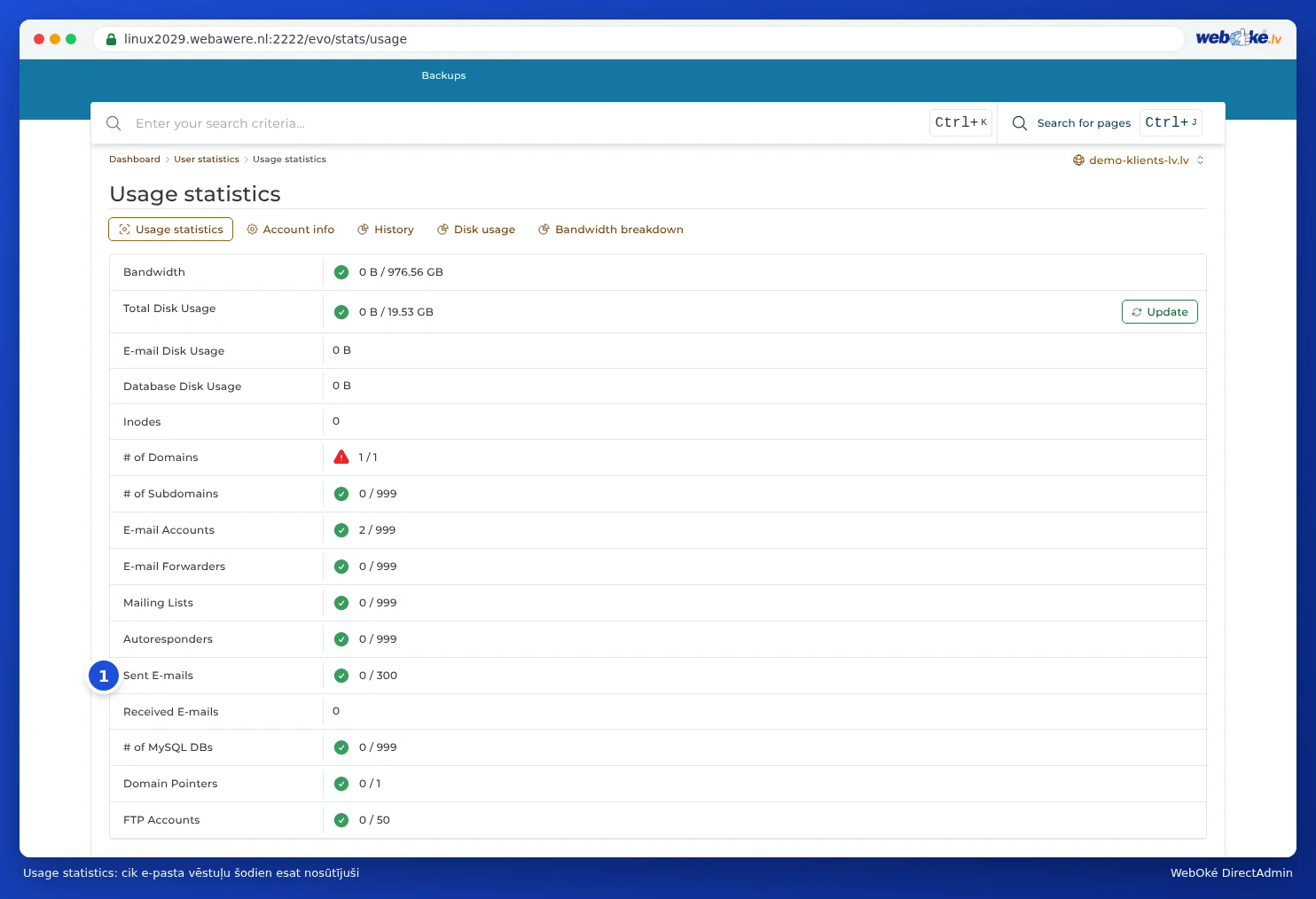Select the Usage statistics tab

[x=170, y=230]
